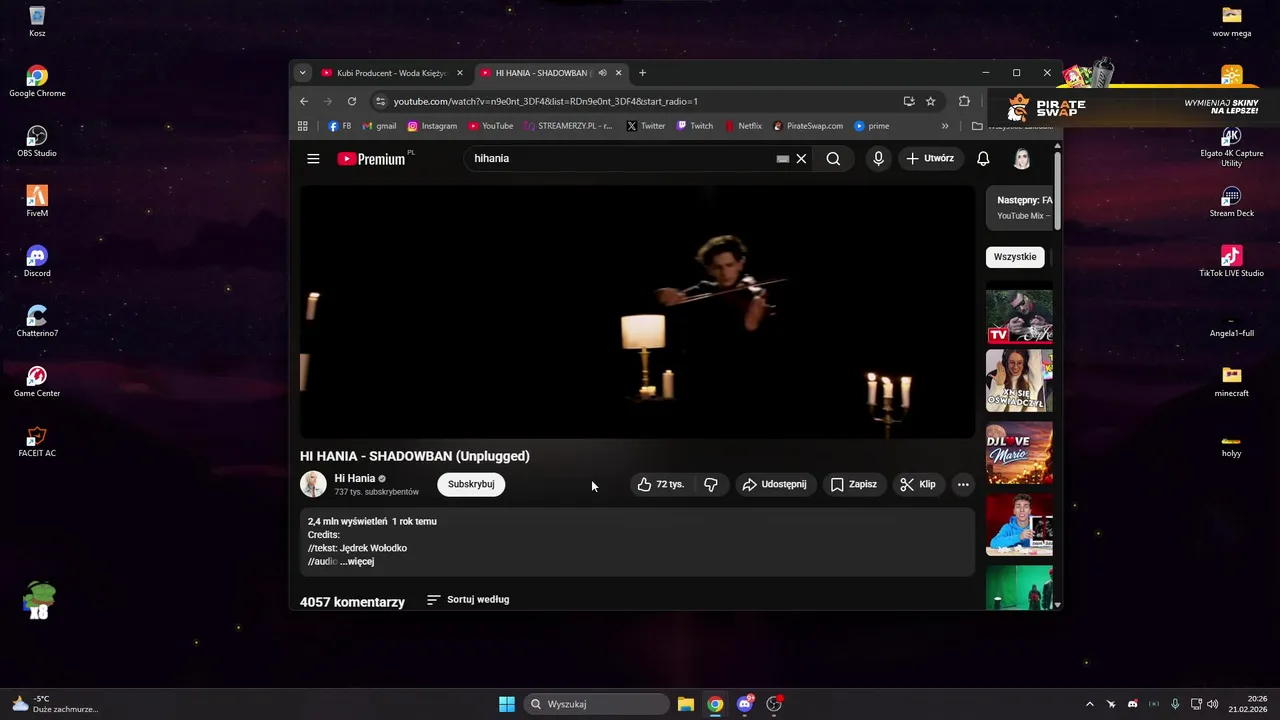Open the account avatar menu

pos(1022,158)
